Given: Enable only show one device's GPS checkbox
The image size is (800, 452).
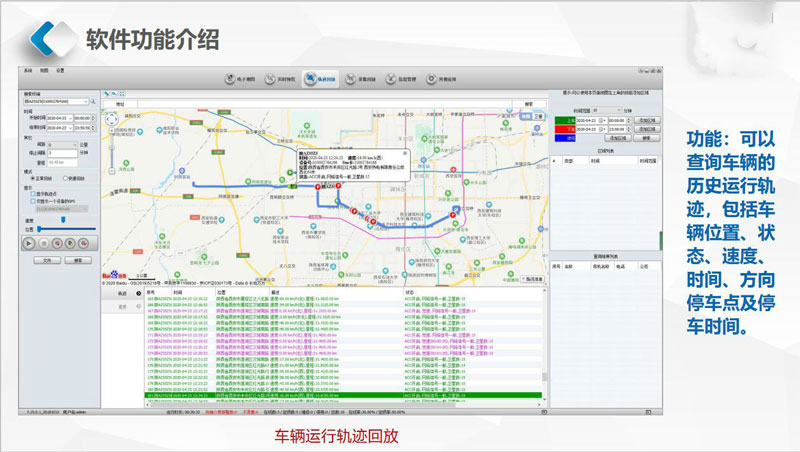Looking at the screenshot, I should pyautogui.click(x=33, y=201).
